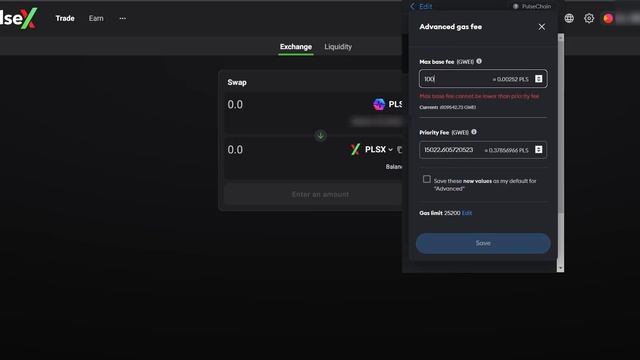
Task: Click the Max base fee info icon
Action: (x=479, y=61)
